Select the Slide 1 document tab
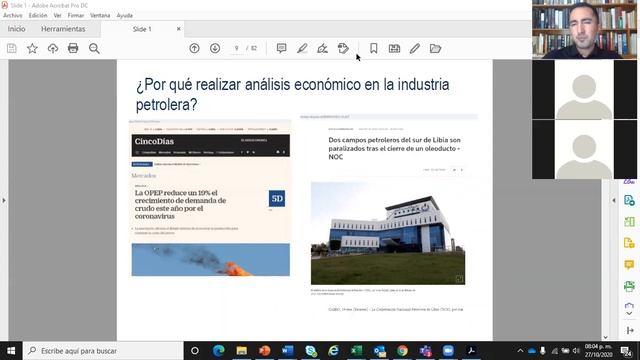This screenshot has width=640, height=360. tap(142, 29)
